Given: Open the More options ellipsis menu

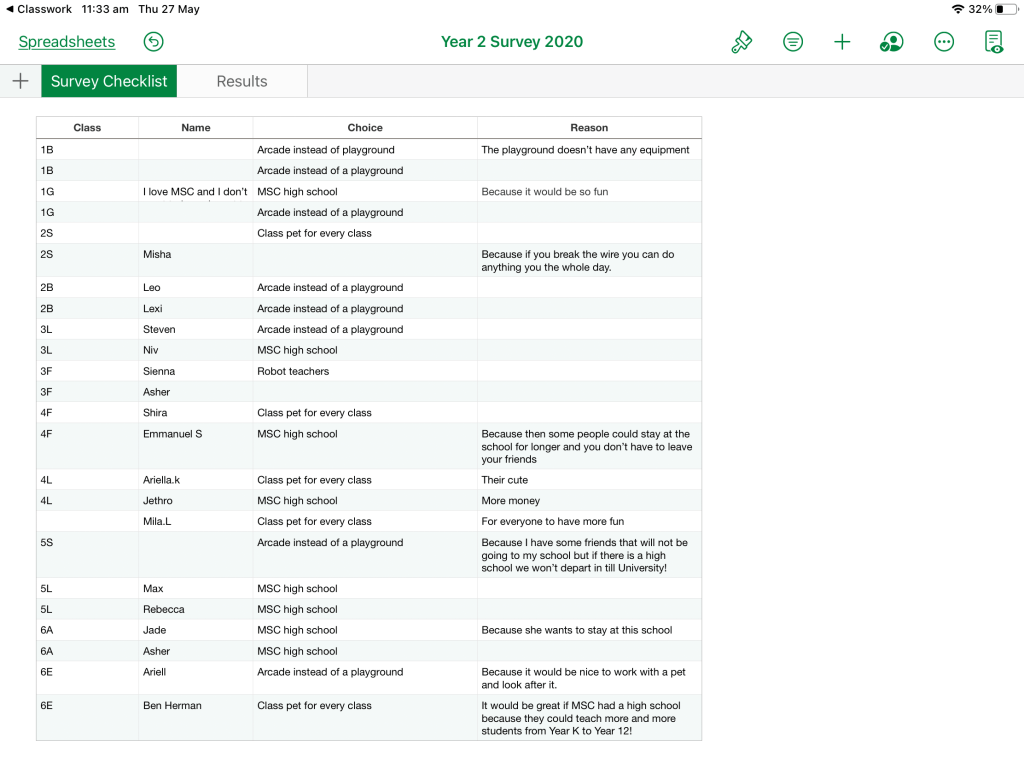Looking at the screenshot, I should coord(943,42).
